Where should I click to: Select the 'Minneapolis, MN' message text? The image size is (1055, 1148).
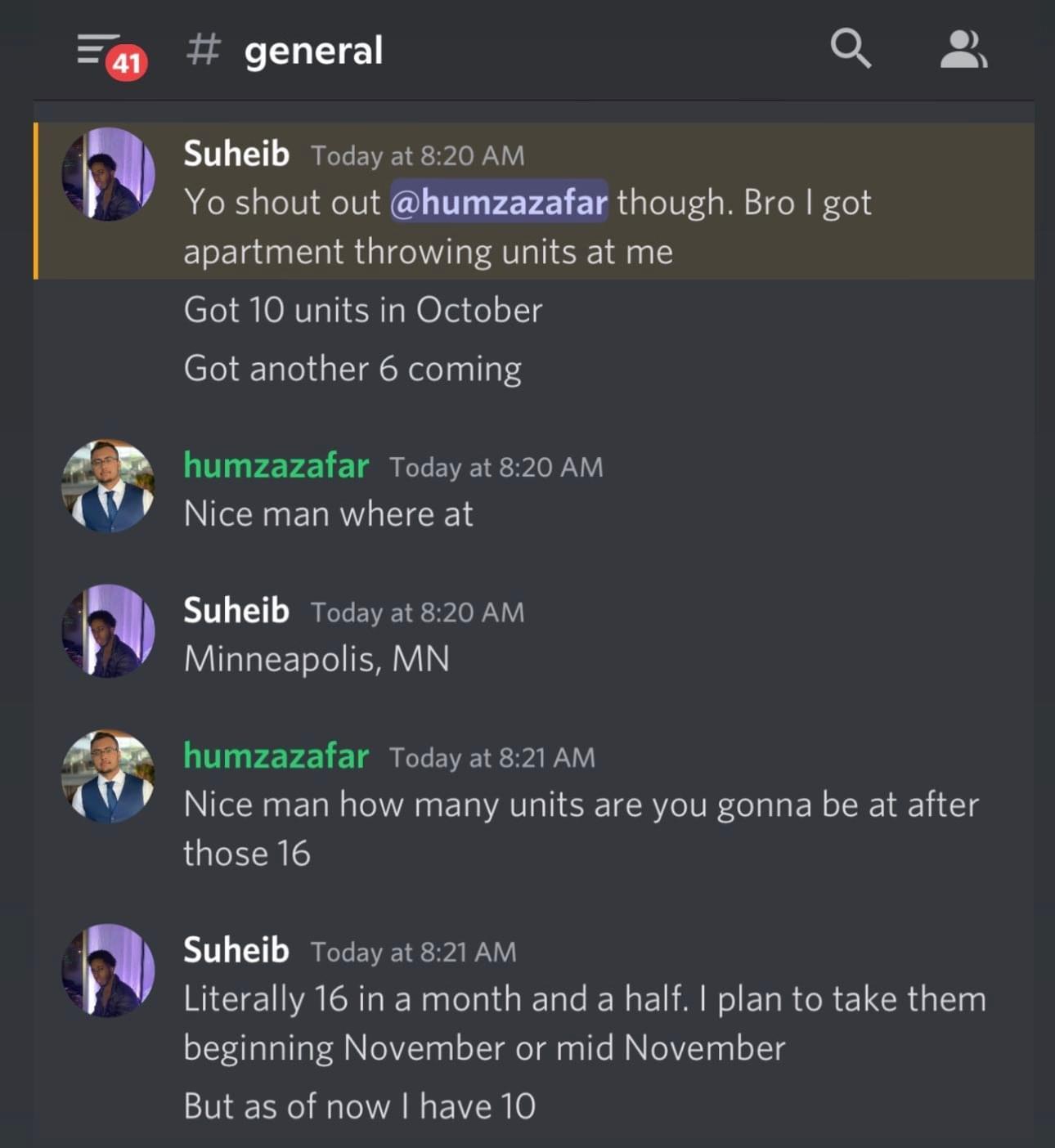(x=316, y=659)
